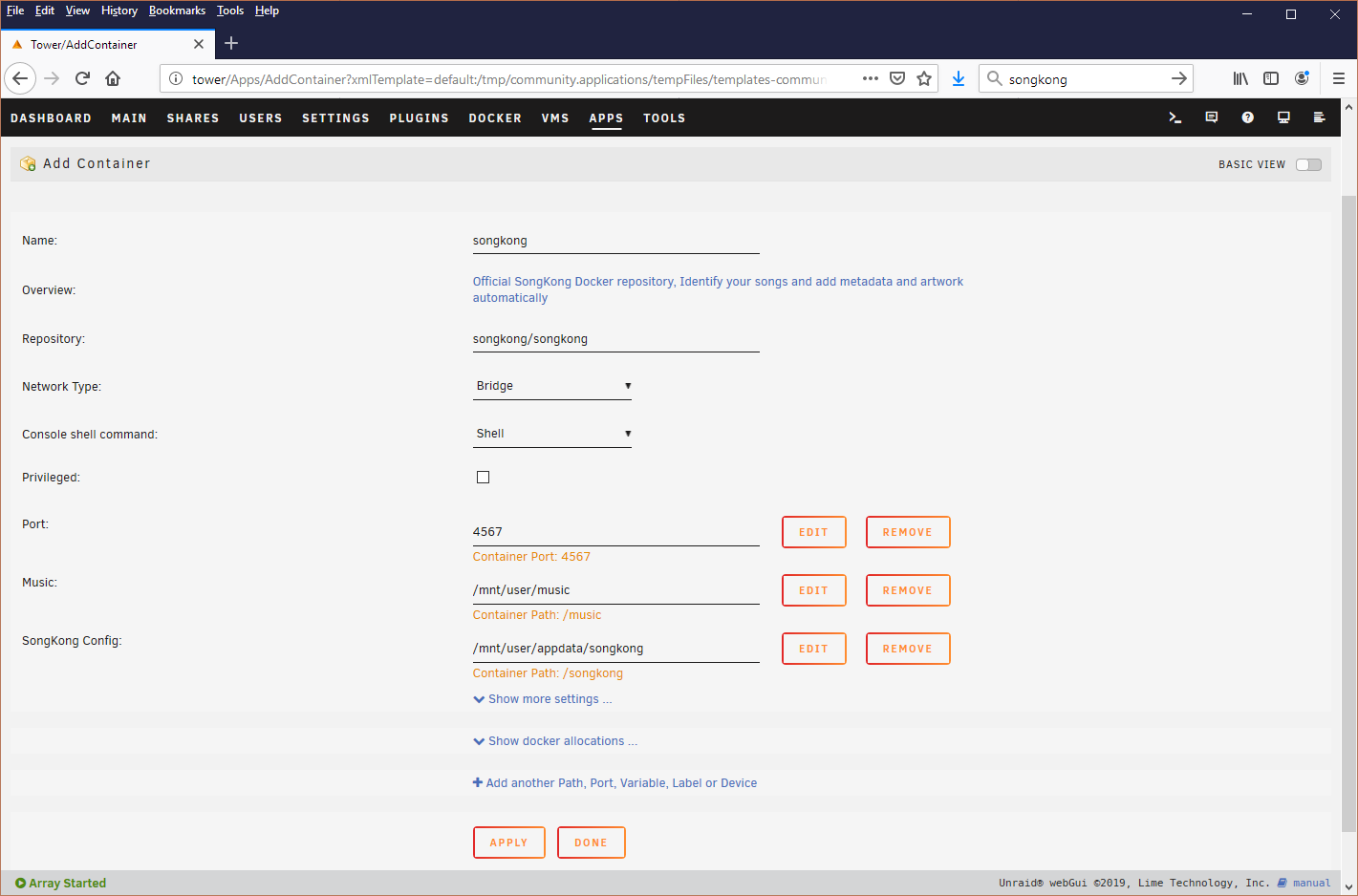Add another Path, Port, Variable, Label or Device

[614, 783]
